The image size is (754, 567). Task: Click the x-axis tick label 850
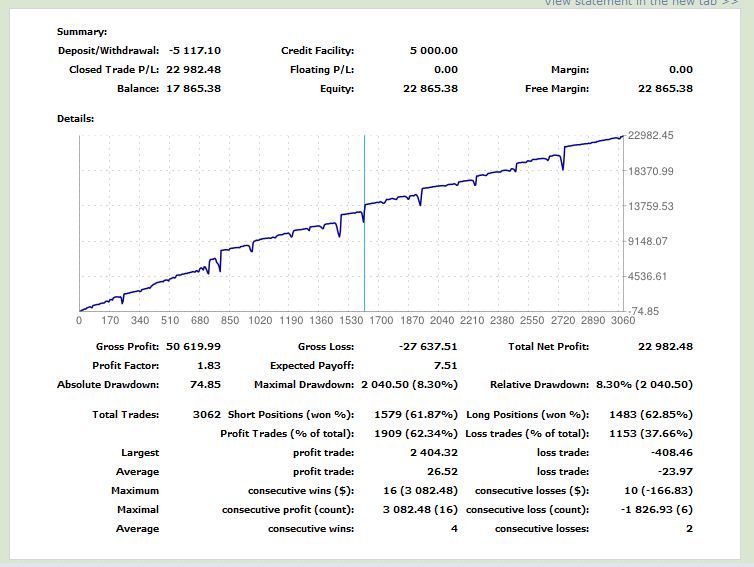230,320
